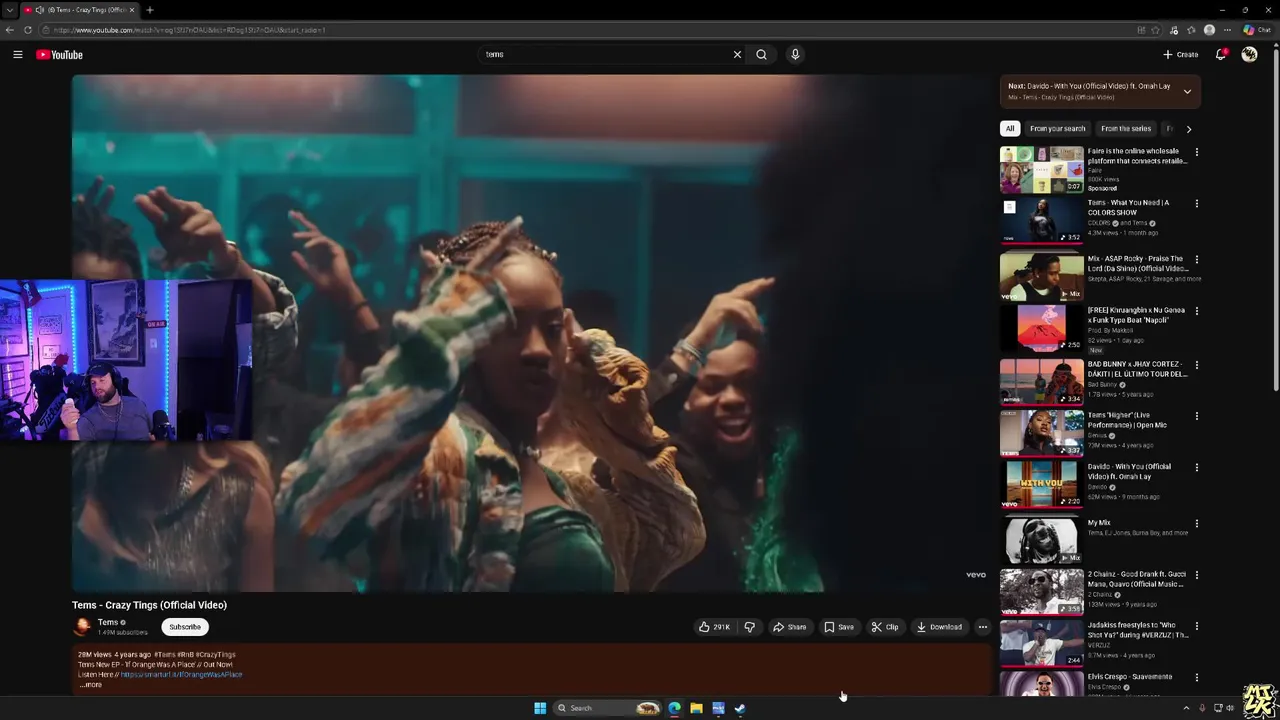The height and width of the screenshot is (720, 1280).
Task: Subscribe to the Tems channel
Action: click(x=185, y=627)
